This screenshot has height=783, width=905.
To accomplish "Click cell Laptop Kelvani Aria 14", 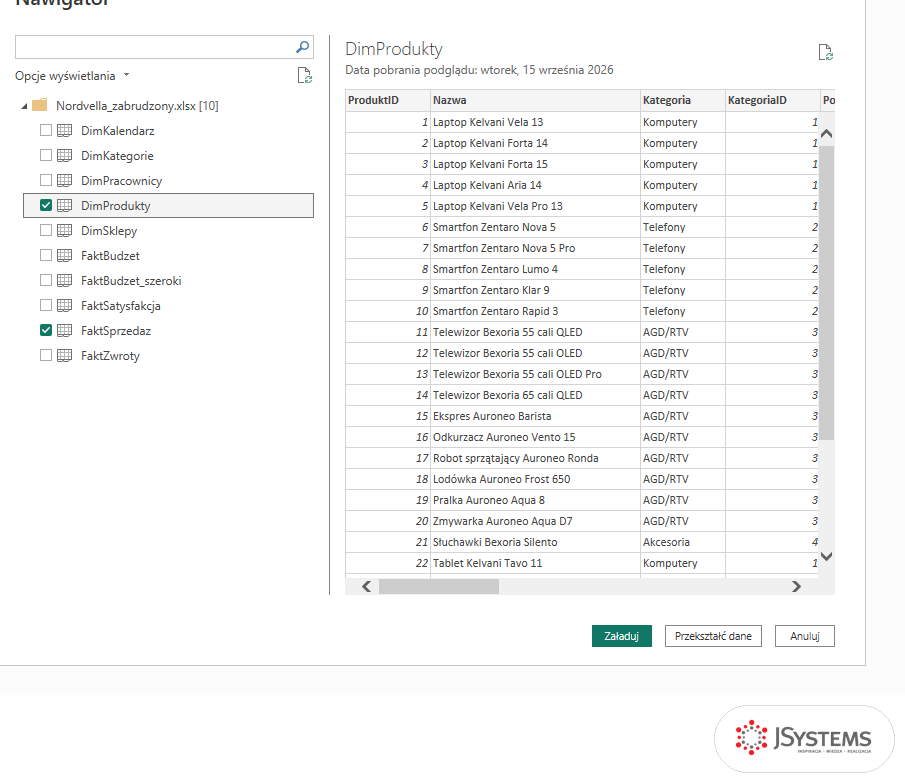I will (x=535, y=185).
